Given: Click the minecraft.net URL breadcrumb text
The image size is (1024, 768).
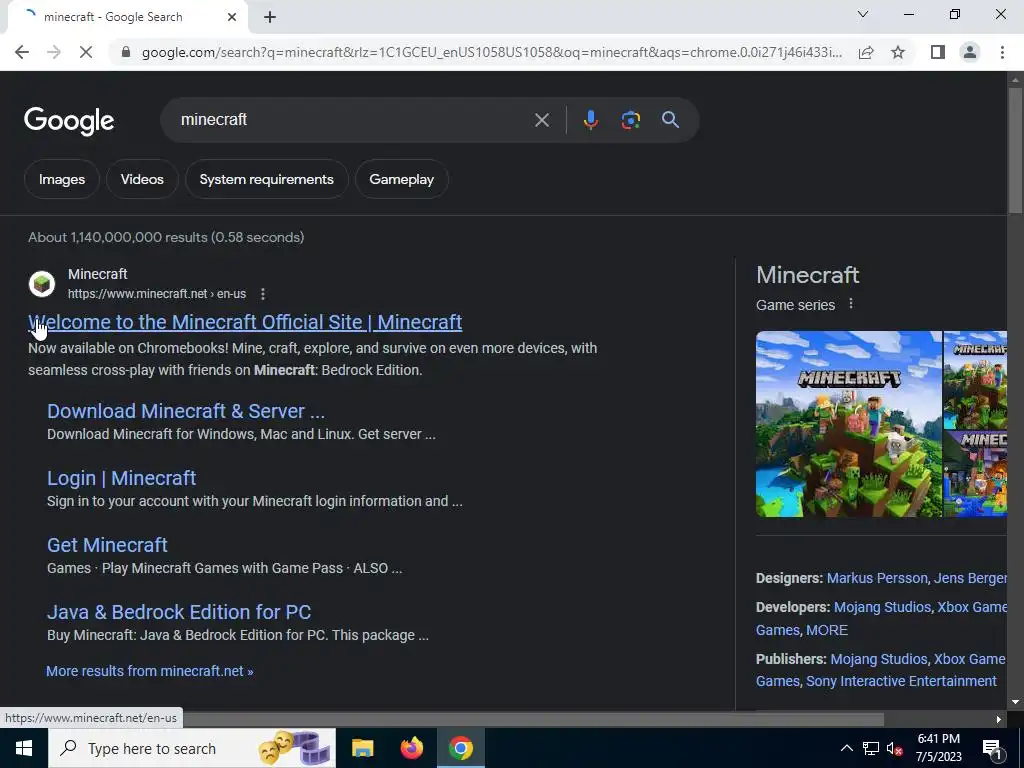Looking at the screenshot, I should coord(157,294).
